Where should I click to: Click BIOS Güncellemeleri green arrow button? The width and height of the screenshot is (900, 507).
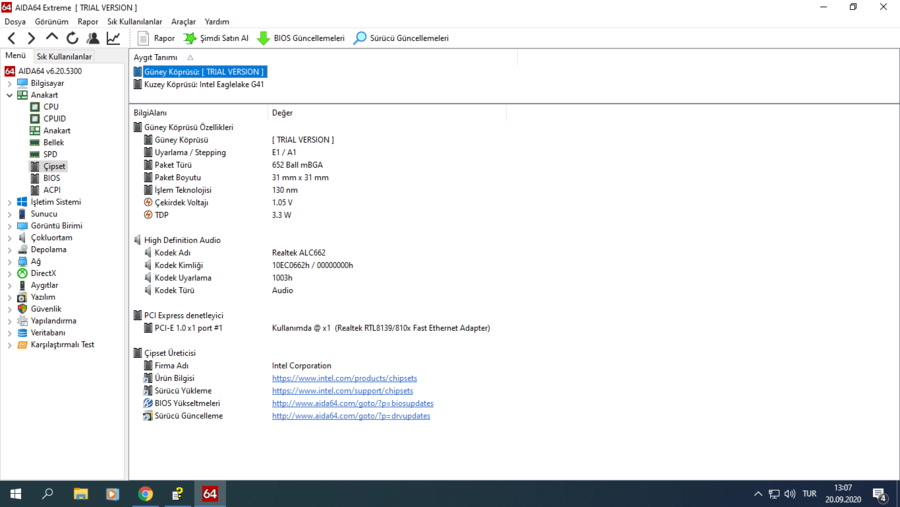300,38
